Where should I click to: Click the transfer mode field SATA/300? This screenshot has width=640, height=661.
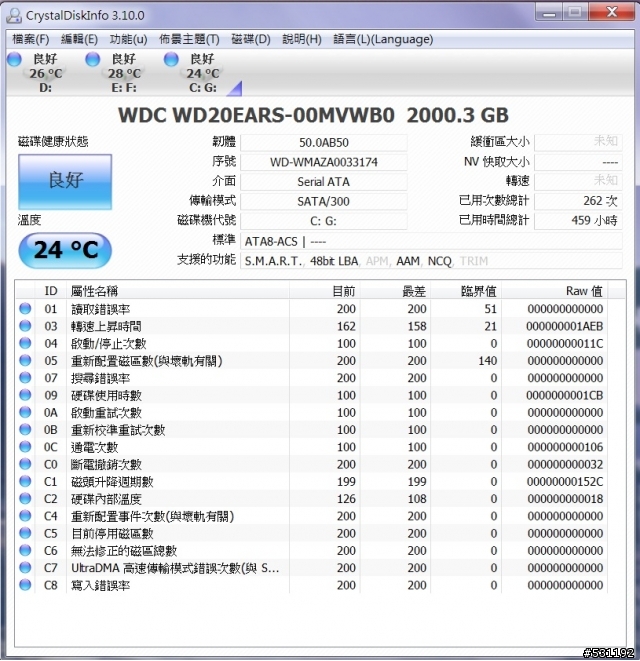pos(324,202)
